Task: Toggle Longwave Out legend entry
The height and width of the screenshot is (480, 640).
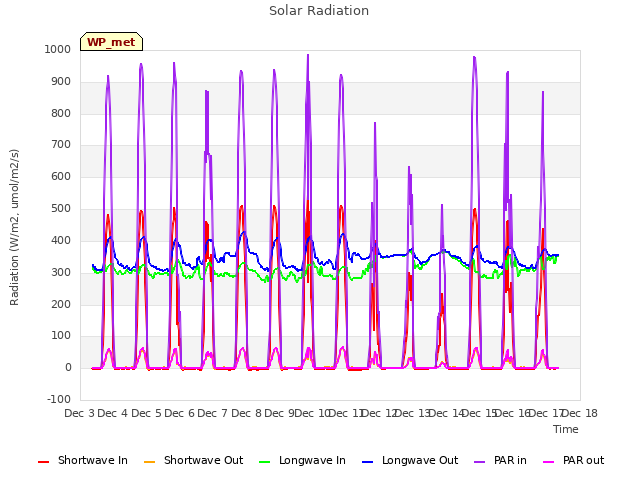Action: 410,460
